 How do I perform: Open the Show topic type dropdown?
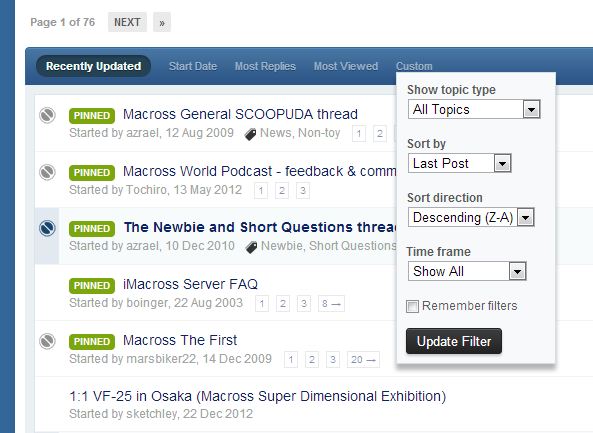(474, 109)
